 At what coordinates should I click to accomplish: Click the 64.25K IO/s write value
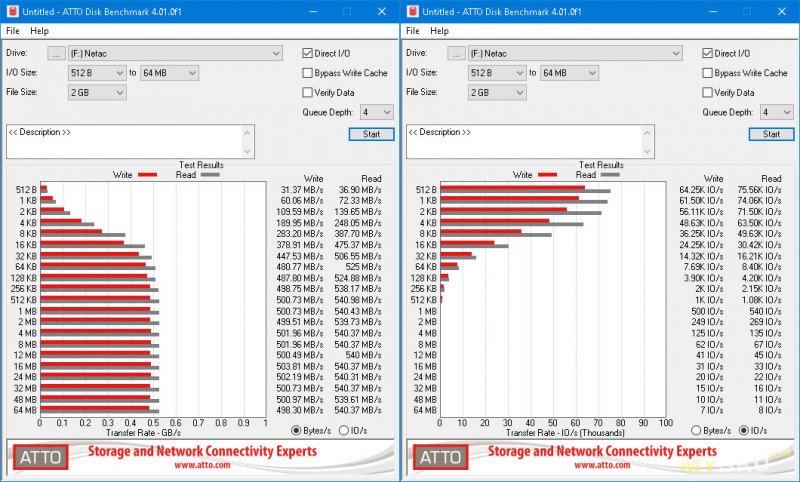coord(701,190)
